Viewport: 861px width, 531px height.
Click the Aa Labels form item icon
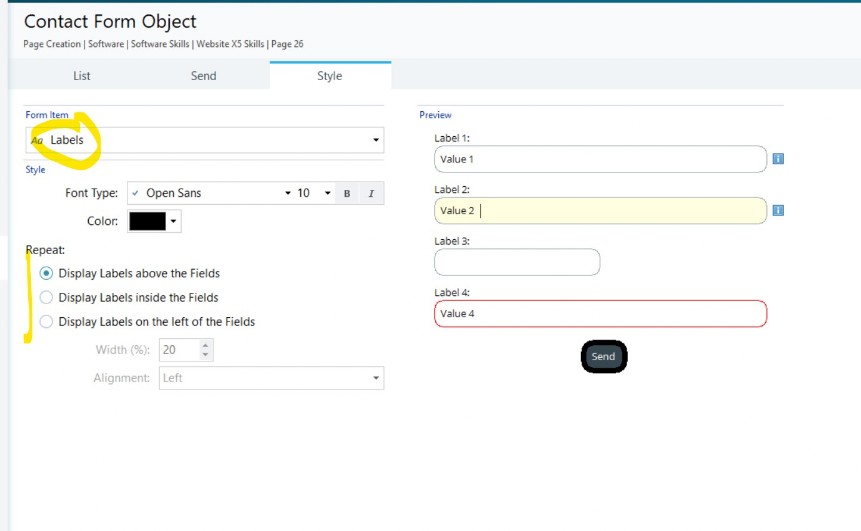[x=37, y=141]
